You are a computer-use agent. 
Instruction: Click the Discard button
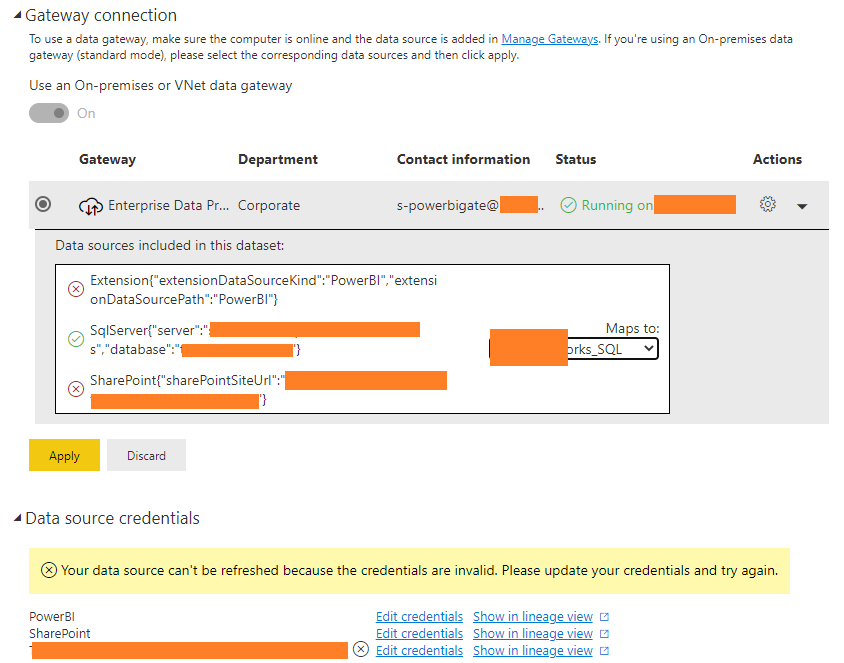(146, 455)
